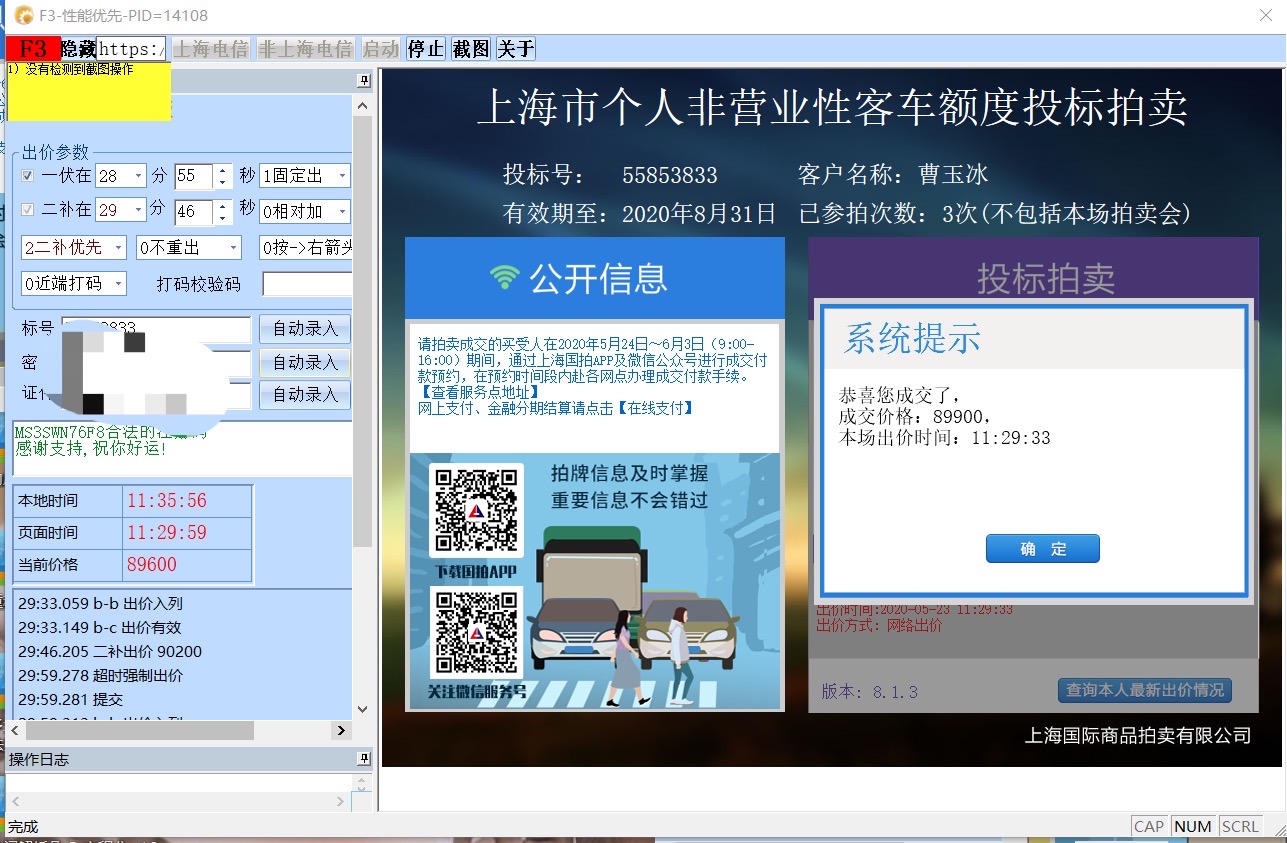Screen dimensions: 1287x843
Task: Click the log horizontal scrollbar thumb
Action: point(139,731)
